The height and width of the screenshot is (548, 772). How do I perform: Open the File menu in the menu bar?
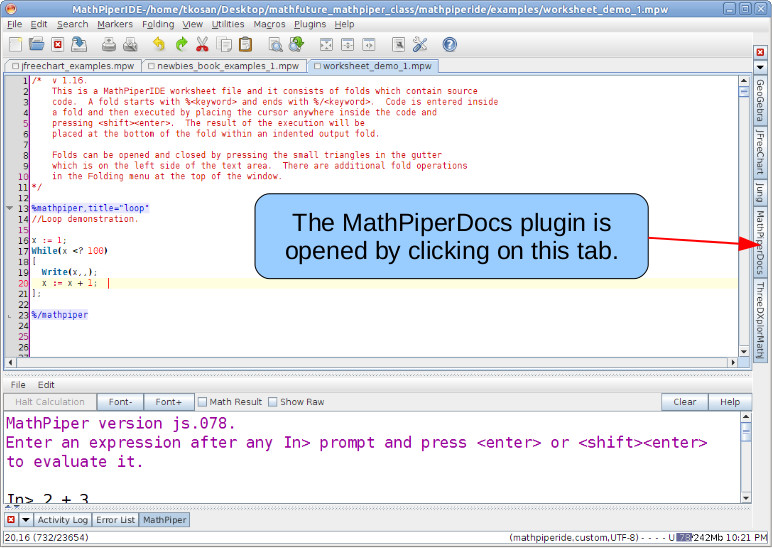[x=14, y=24]
